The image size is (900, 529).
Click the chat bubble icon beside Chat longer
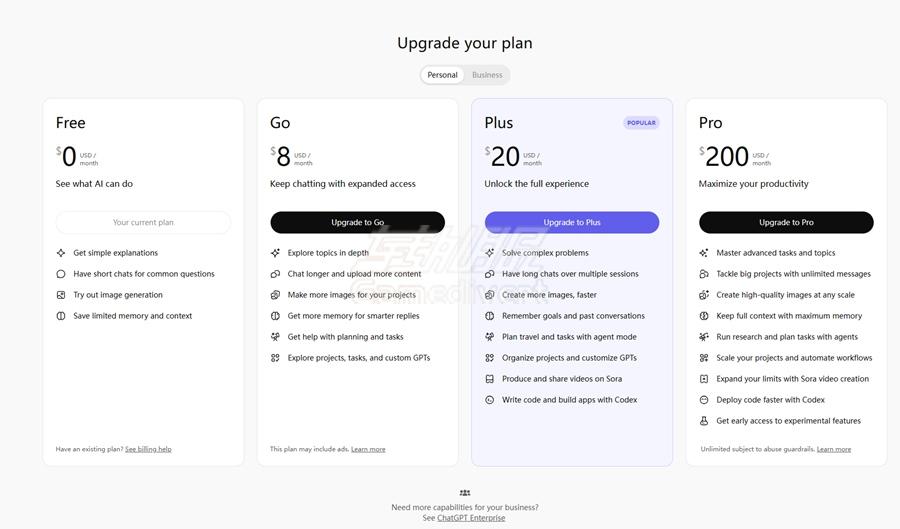pos(275,274)
